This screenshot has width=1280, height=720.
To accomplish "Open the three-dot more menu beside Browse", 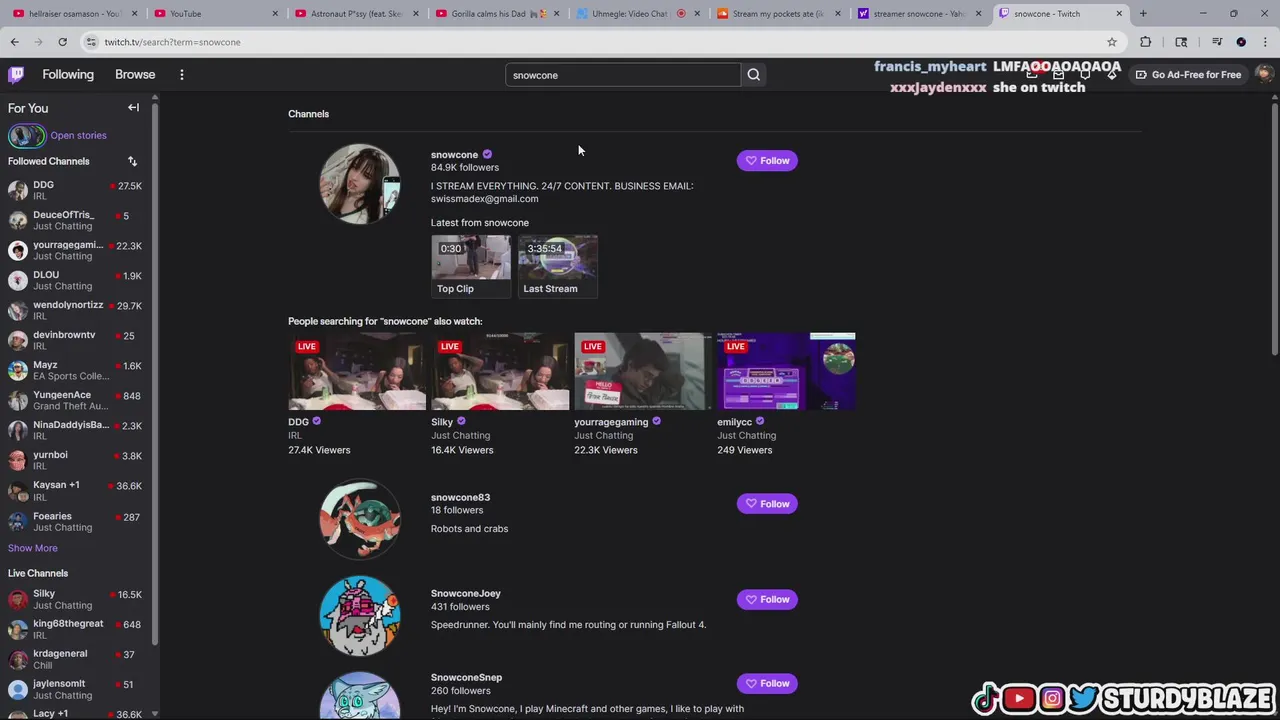I will pyautogui.click(x=182, y=75).
